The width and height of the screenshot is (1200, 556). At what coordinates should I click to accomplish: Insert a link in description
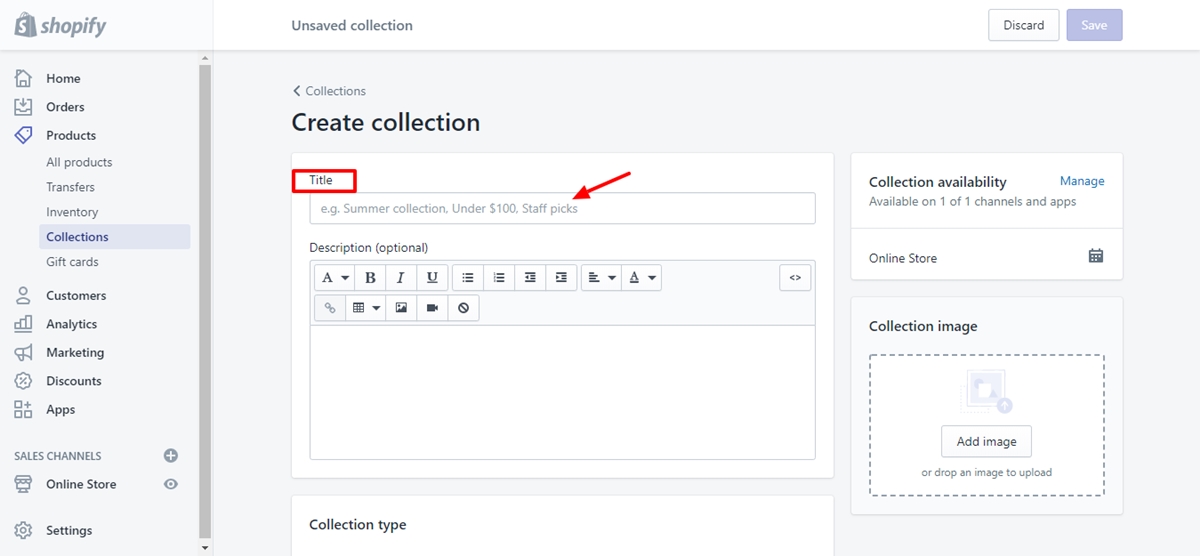(x=330, y=308)
